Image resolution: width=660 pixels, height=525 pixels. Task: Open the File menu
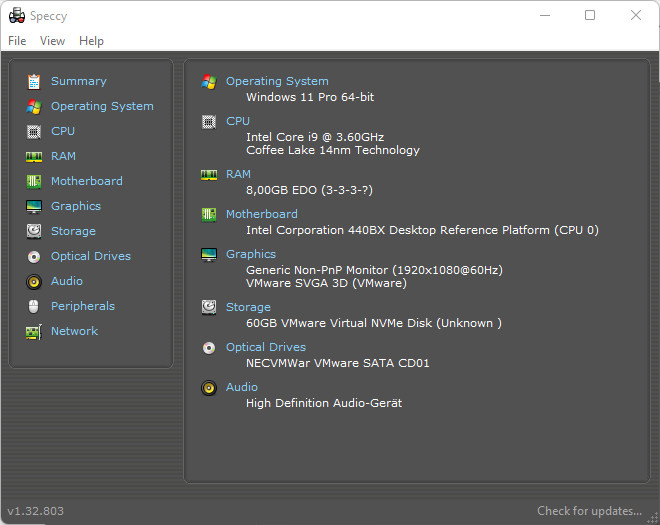click(17, 41)
